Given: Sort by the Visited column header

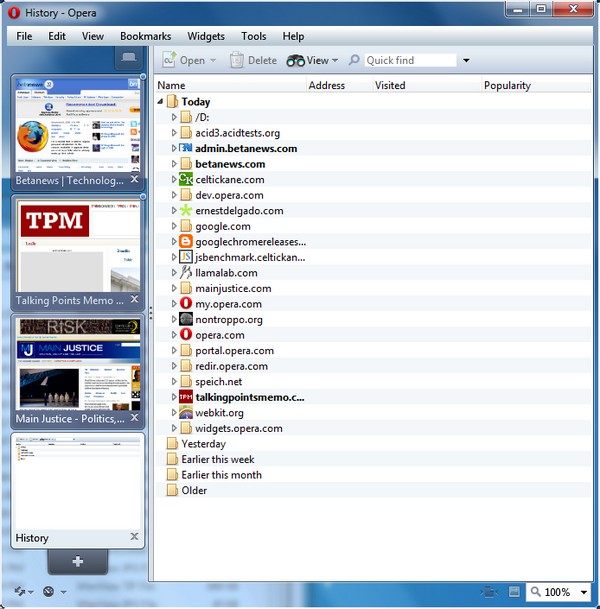Looking at the screenshot, I should [x=427, y=85].
